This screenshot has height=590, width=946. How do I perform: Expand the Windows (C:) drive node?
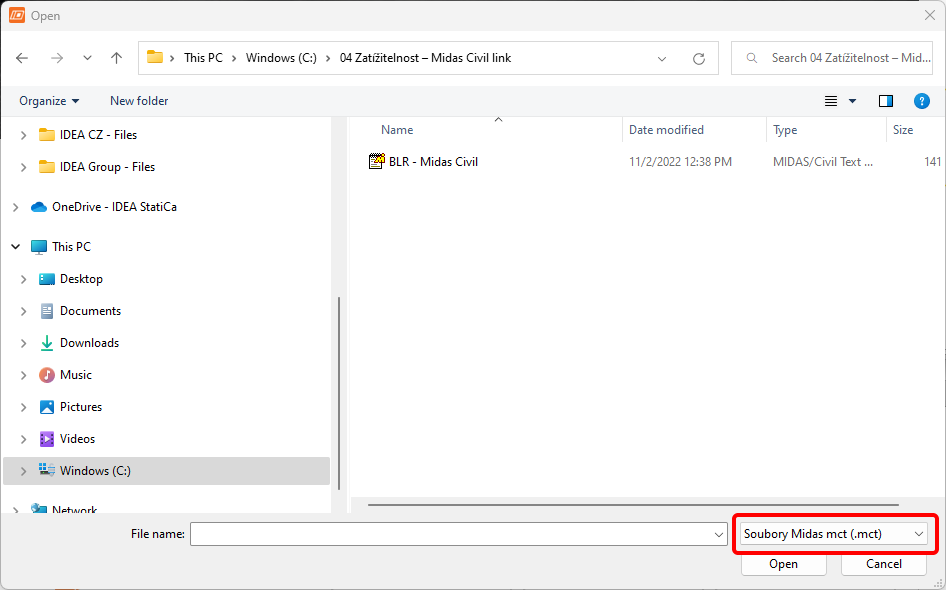click(x=24, y=471)
